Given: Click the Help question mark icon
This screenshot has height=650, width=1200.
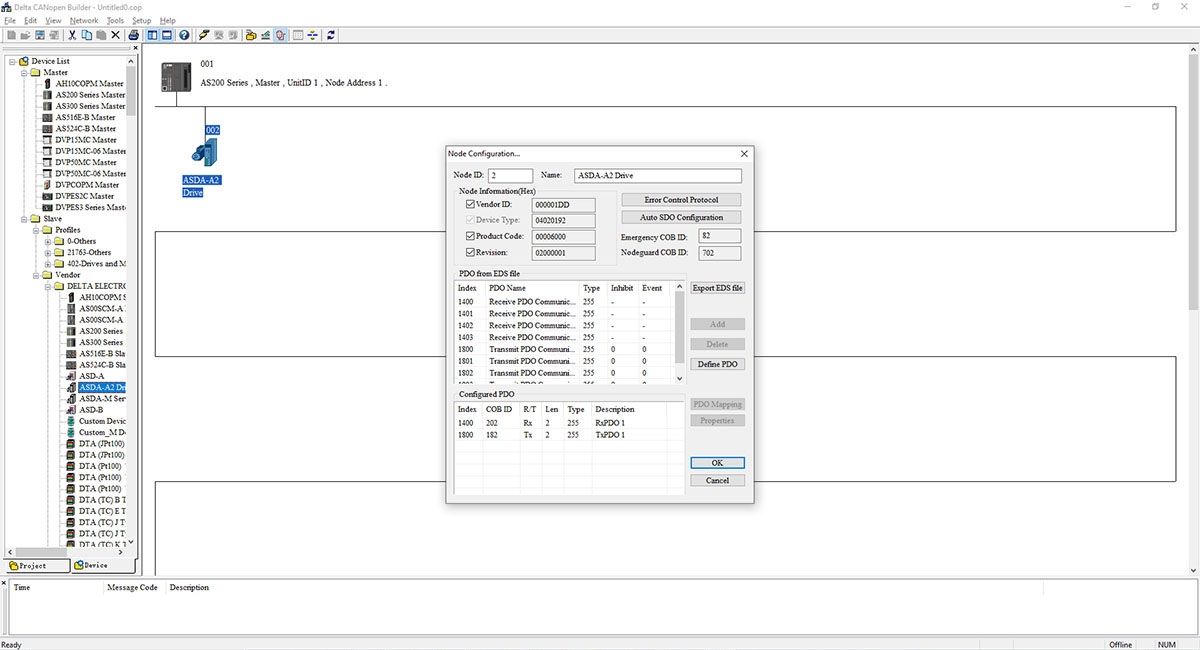Looking at the screenshot, I should 184,35.
